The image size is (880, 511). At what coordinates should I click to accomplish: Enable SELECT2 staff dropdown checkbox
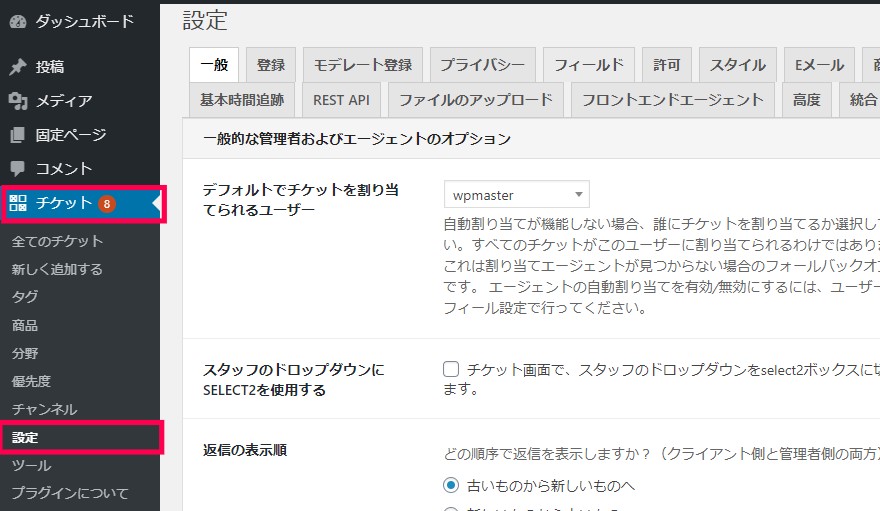click(x=451, y=369)
